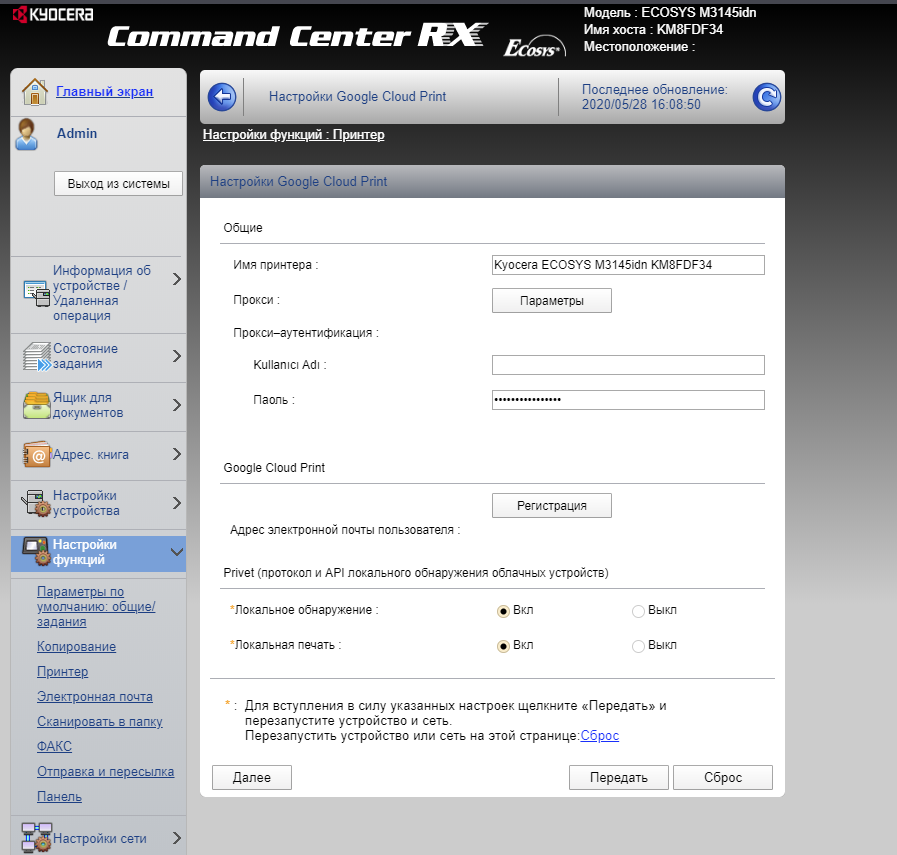Click the Состояние задания icon

pos(36,357)
